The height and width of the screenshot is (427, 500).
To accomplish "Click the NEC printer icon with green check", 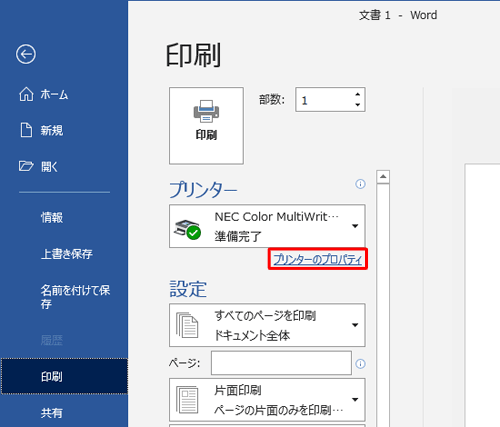I will pos(187,229).
